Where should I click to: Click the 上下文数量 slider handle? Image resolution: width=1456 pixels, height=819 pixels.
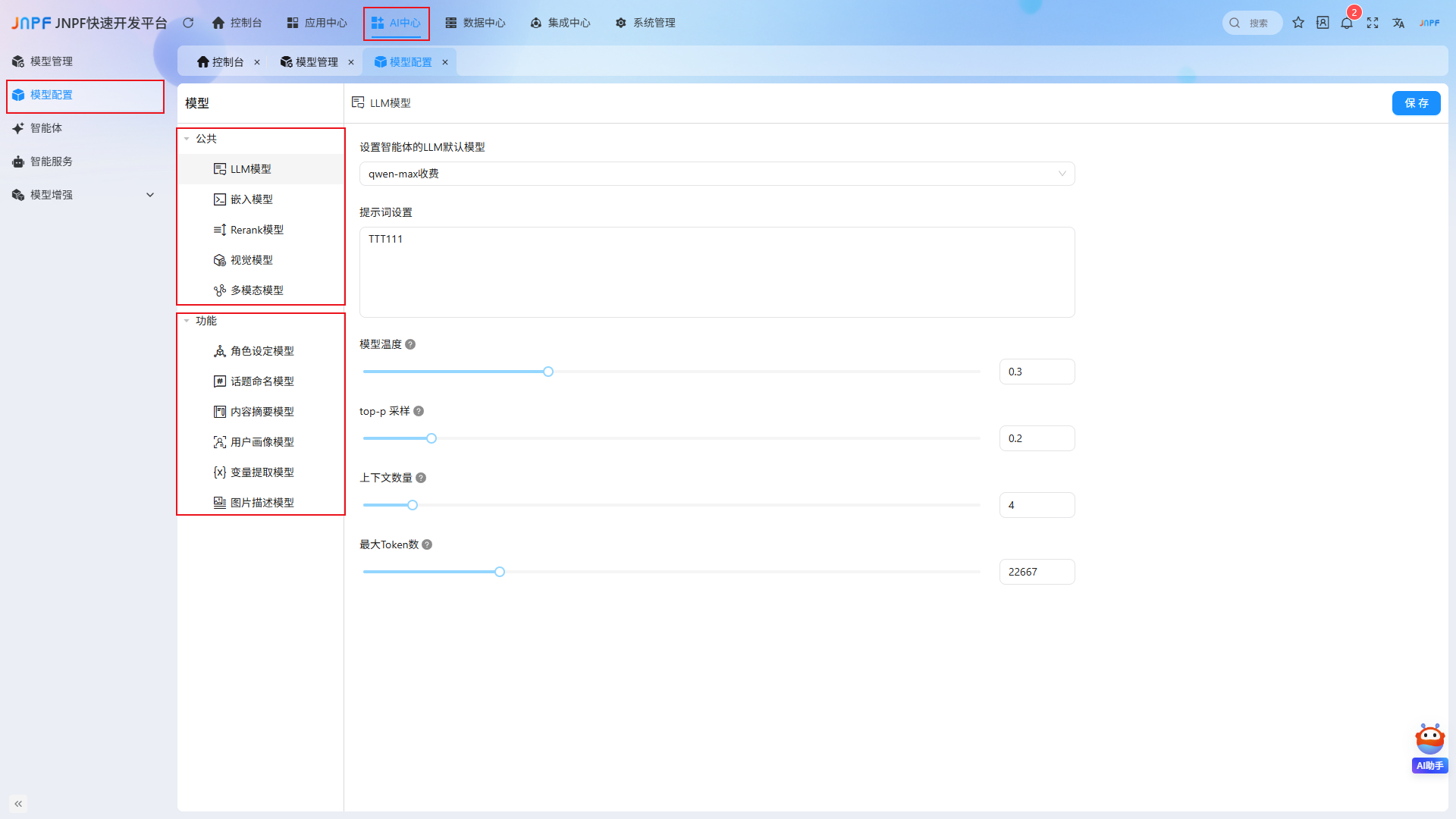[413, 505]
